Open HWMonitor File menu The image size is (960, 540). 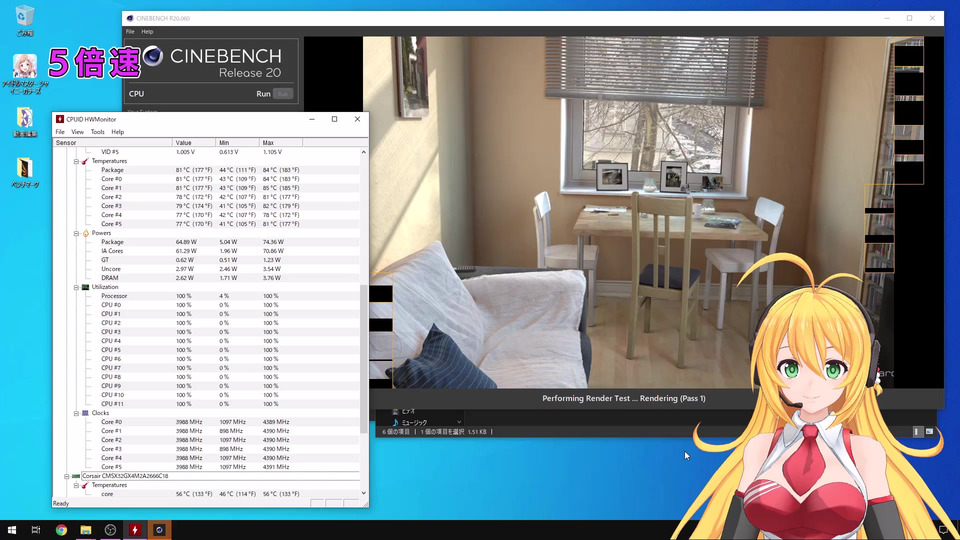[x=60, y=132]
